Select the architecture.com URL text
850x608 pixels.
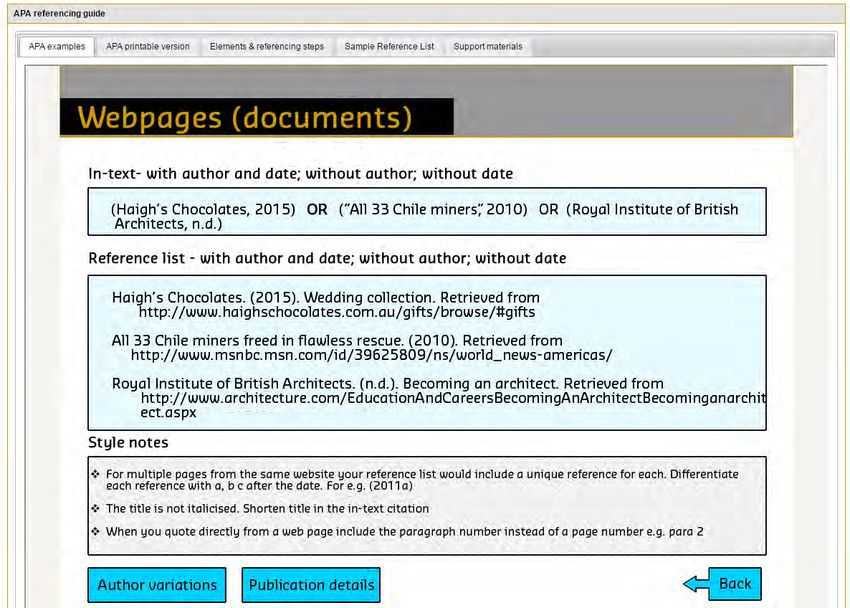click(x=453, y=405)
